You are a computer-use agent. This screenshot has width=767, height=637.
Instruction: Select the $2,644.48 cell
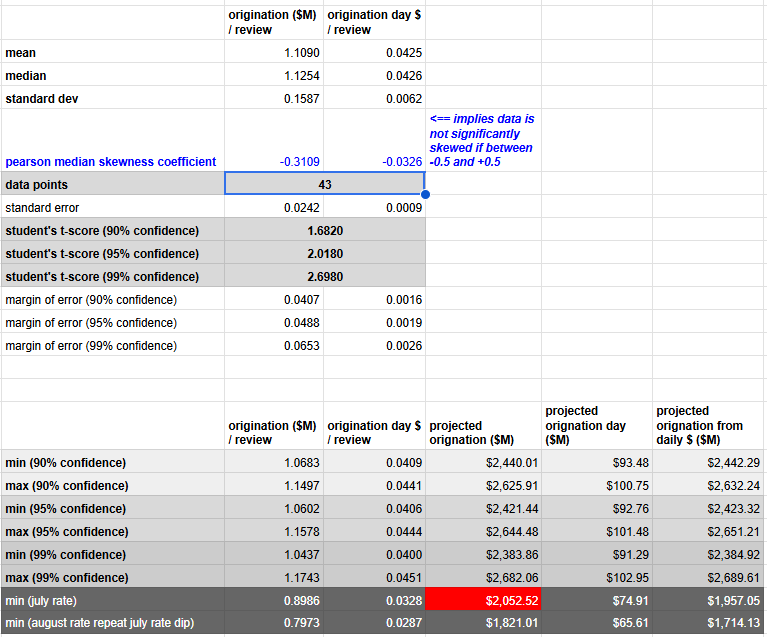tap(512, 531)
